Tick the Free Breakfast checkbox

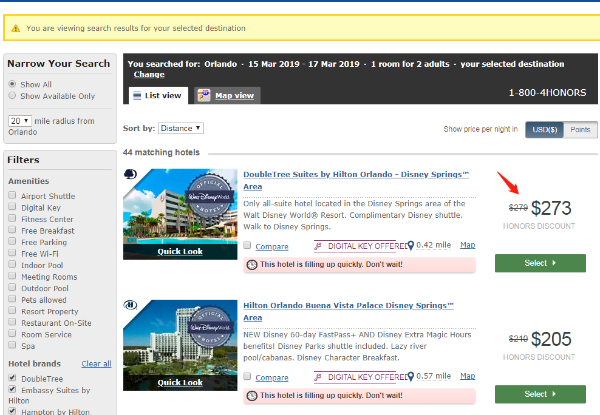12,229
